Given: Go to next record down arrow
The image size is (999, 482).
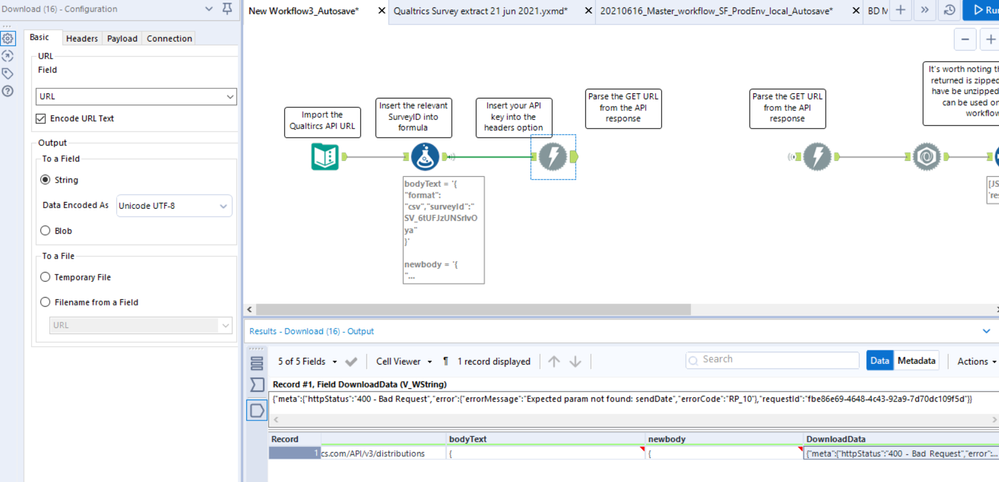Looking at the screenshot, I should pos(575,362).
